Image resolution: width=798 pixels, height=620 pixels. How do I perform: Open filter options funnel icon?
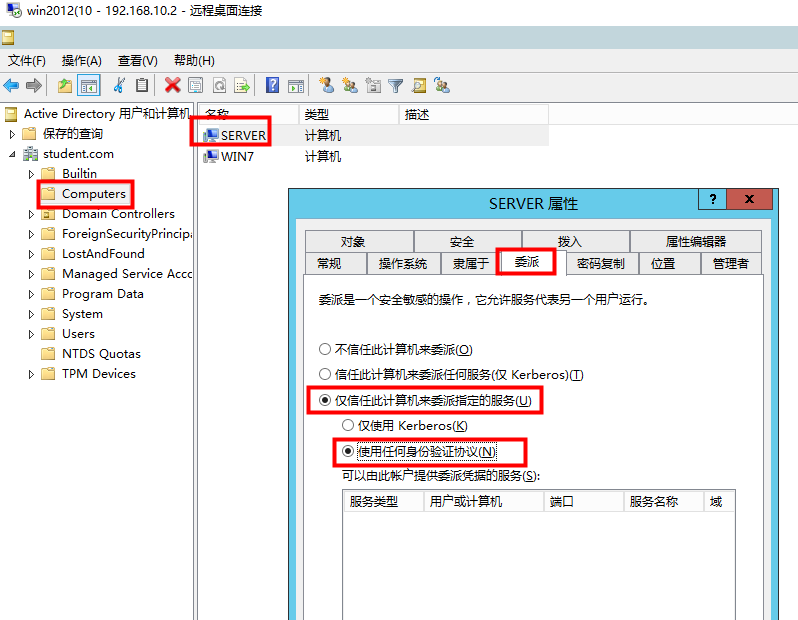pos(395,86)
